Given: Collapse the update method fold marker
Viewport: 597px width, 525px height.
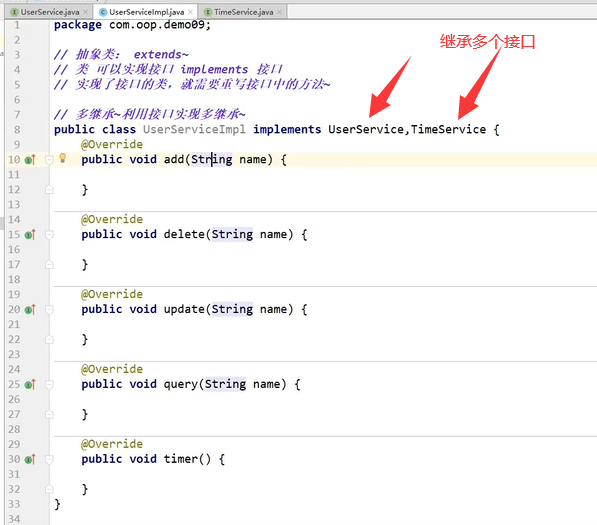Looking at the screenshot, I should (49, 310).
